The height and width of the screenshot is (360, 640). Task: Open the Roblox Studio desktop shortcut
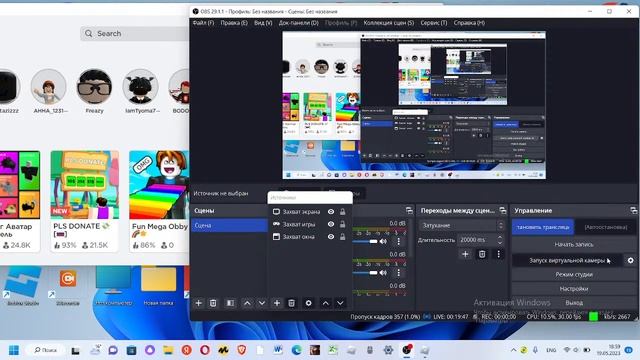pyautogui.click(x=23, y=286)
